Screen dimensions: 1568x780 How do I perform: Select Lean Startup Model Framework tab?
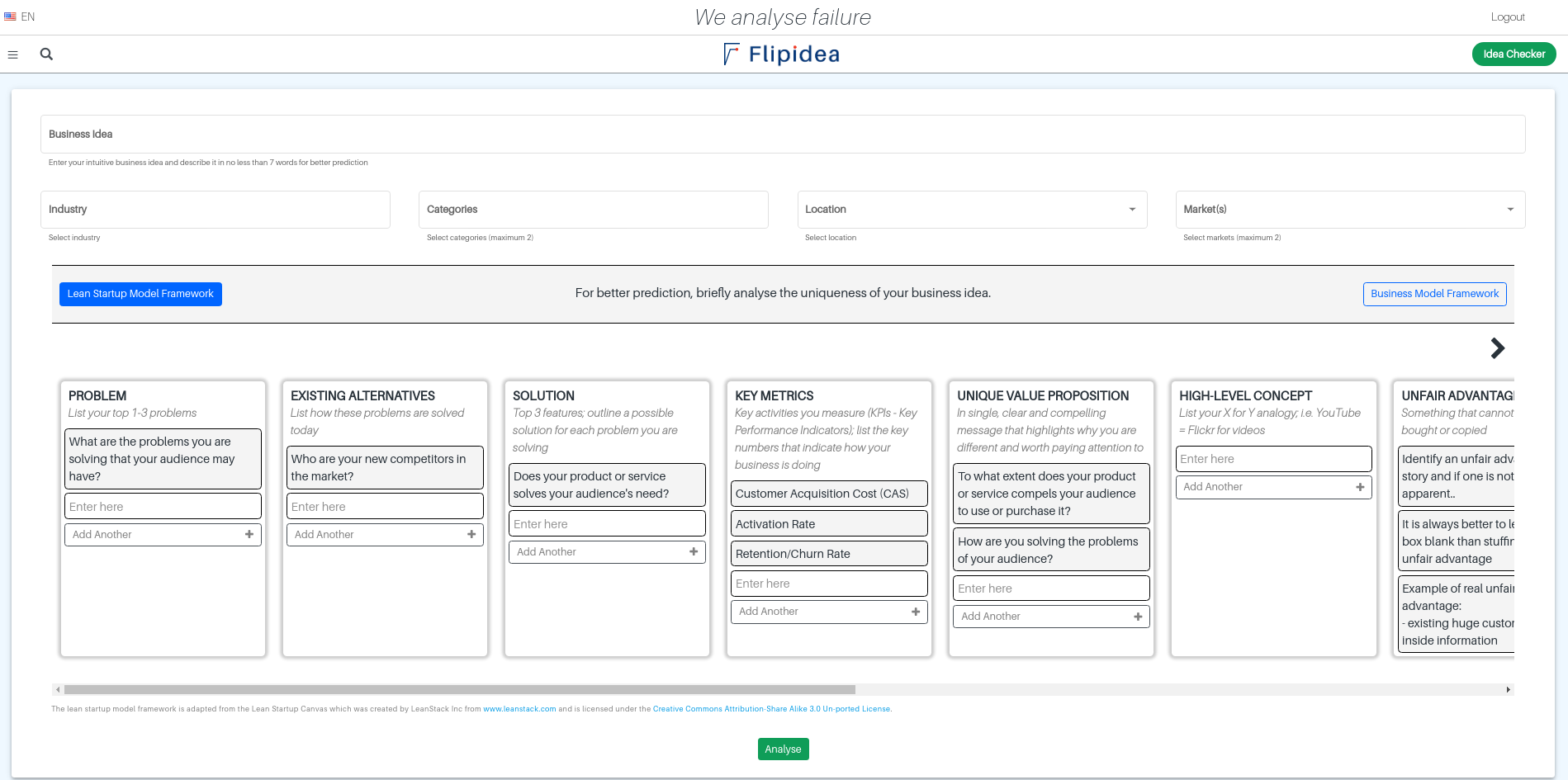click(x=140, y=294)
